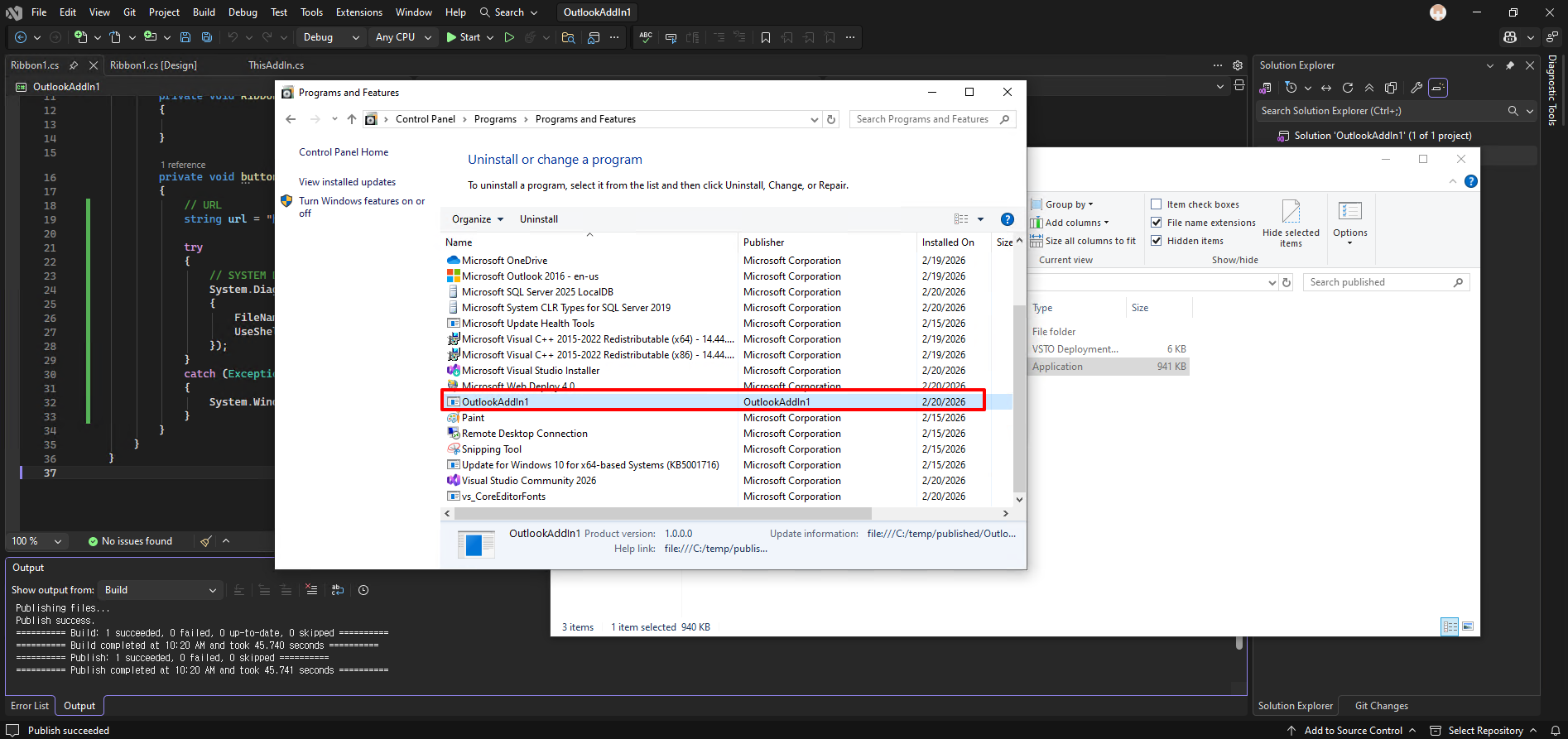Toggle auto-hide pin on Solution Explorer
The image size is (1568, 739).
pos(1510,65)
